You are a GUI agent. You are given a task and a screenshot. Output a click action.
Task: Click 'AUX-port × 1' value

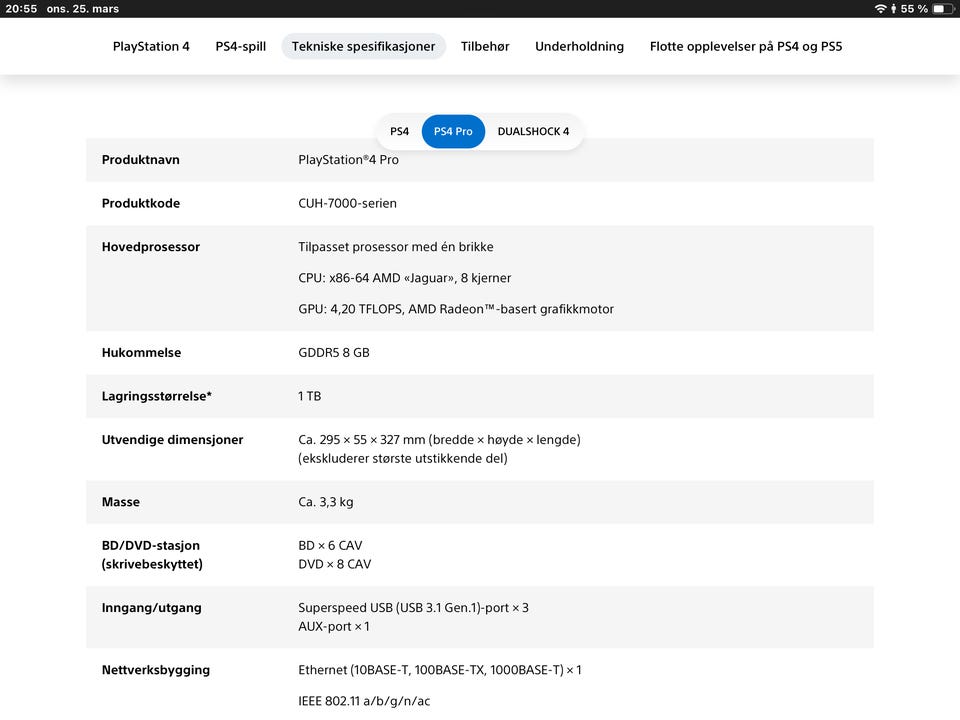pos(334,627)
